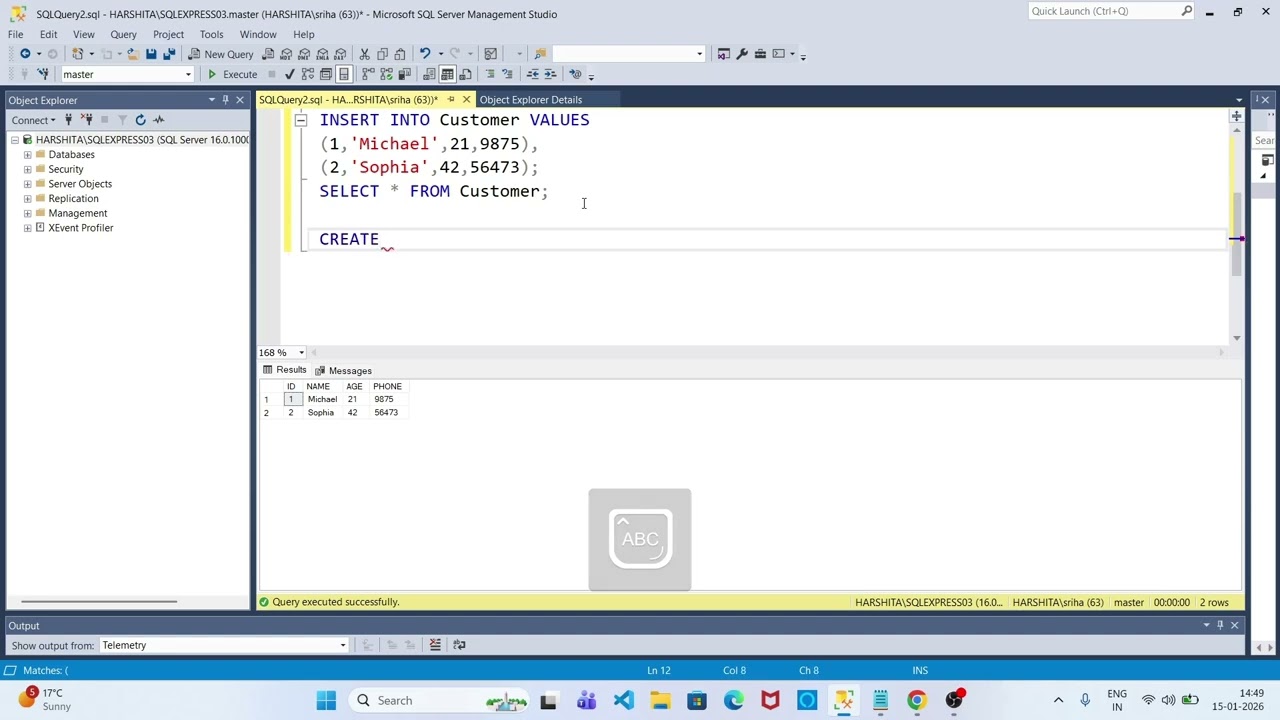Select the Replication tree item
Image resolution: width=1280 pixels, height=720 pixels.
coord(73,198)
